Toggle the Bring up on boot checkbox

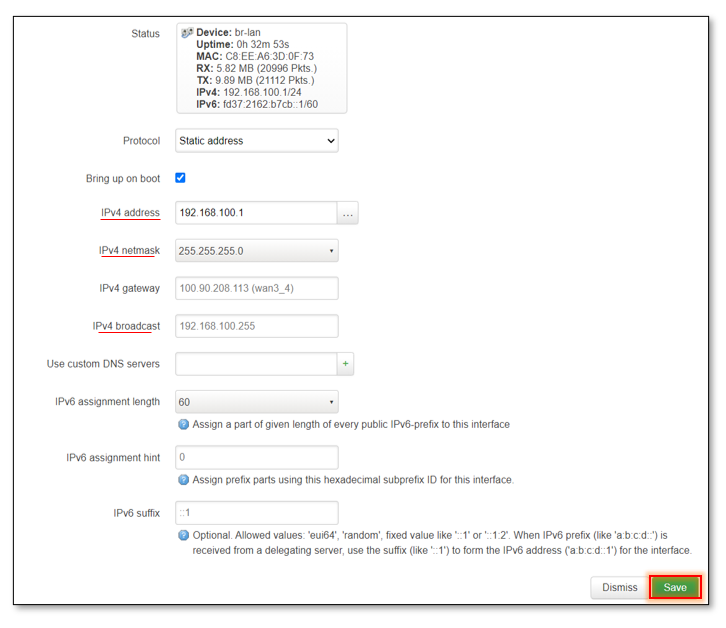(x=180, y=178)
